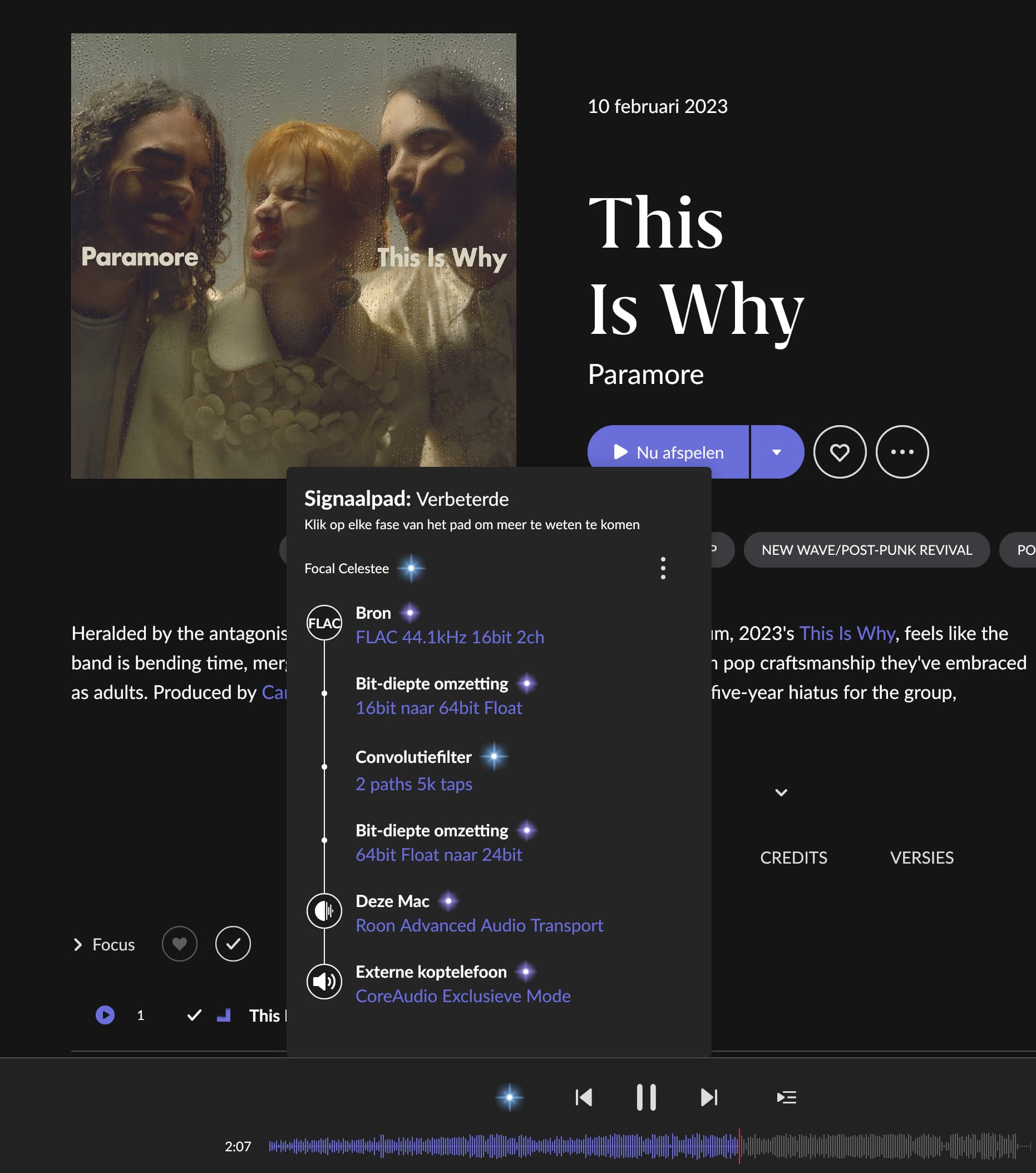The image size is (1036, 1173).
Task: Skip to next track
Action: point(709,1097)
